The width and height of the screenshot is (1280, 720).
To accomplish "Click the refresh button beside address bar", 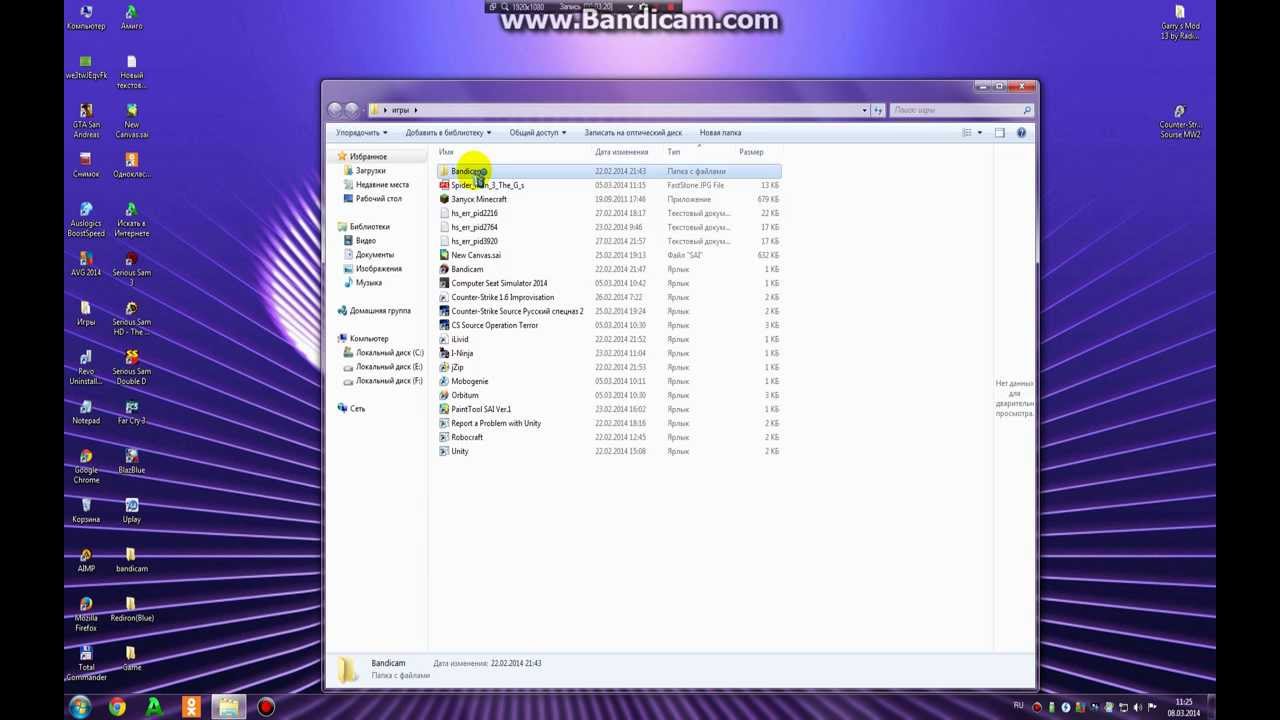I will 878,110.
